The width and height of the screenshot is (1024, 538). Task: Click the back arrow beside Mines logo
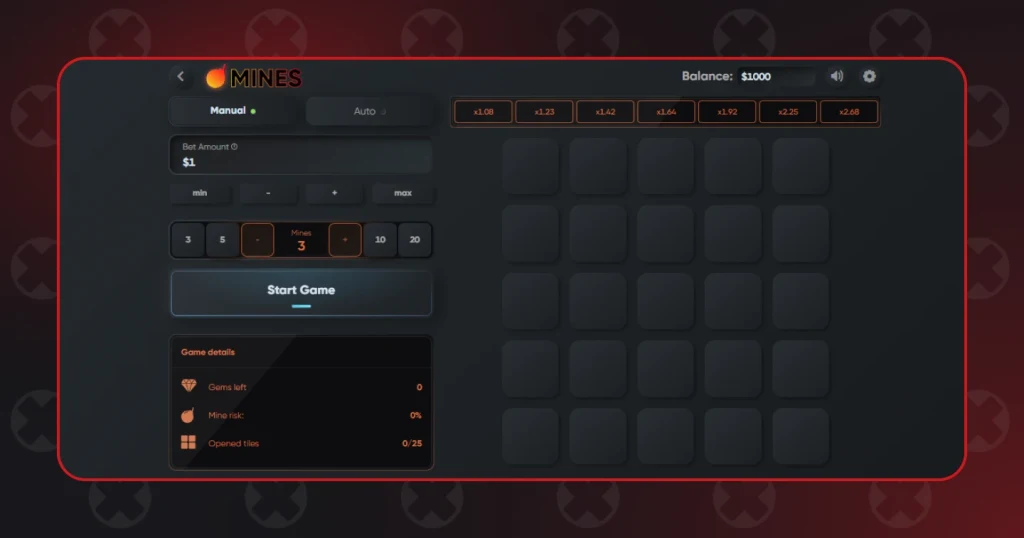181,76
